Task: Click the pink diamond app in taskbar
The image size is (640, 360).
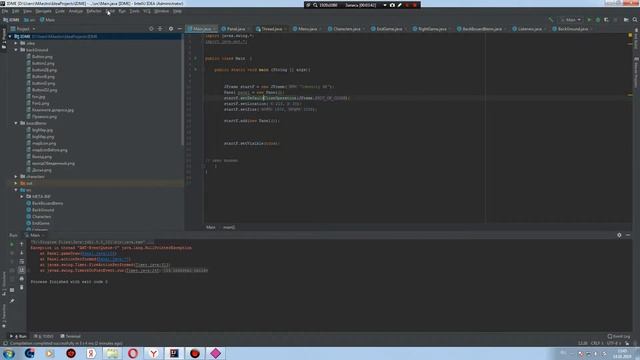Action: point(216,353)
